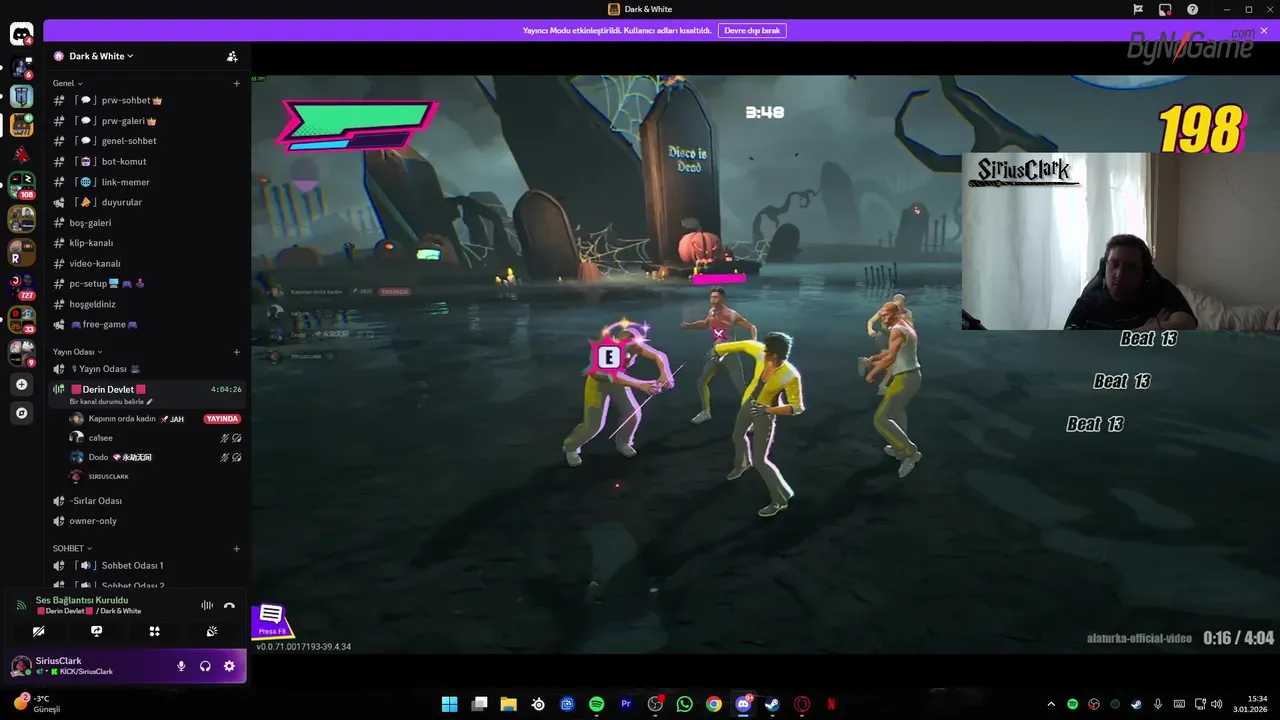
Task: Click the Windows Start button
Action: [450, 704]
